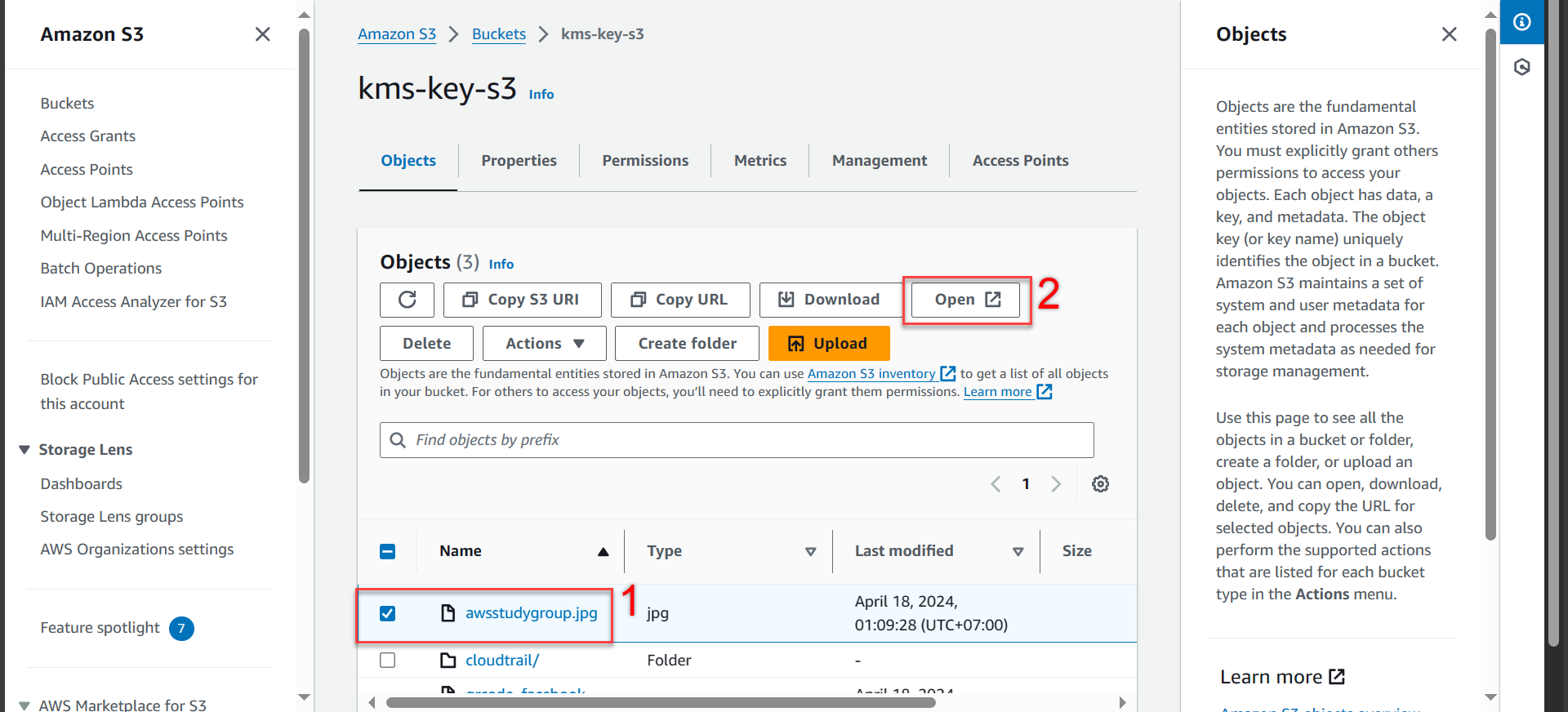Close the Objects help panel
The image size is (1568, 712).
click(x=1449, y=34)
